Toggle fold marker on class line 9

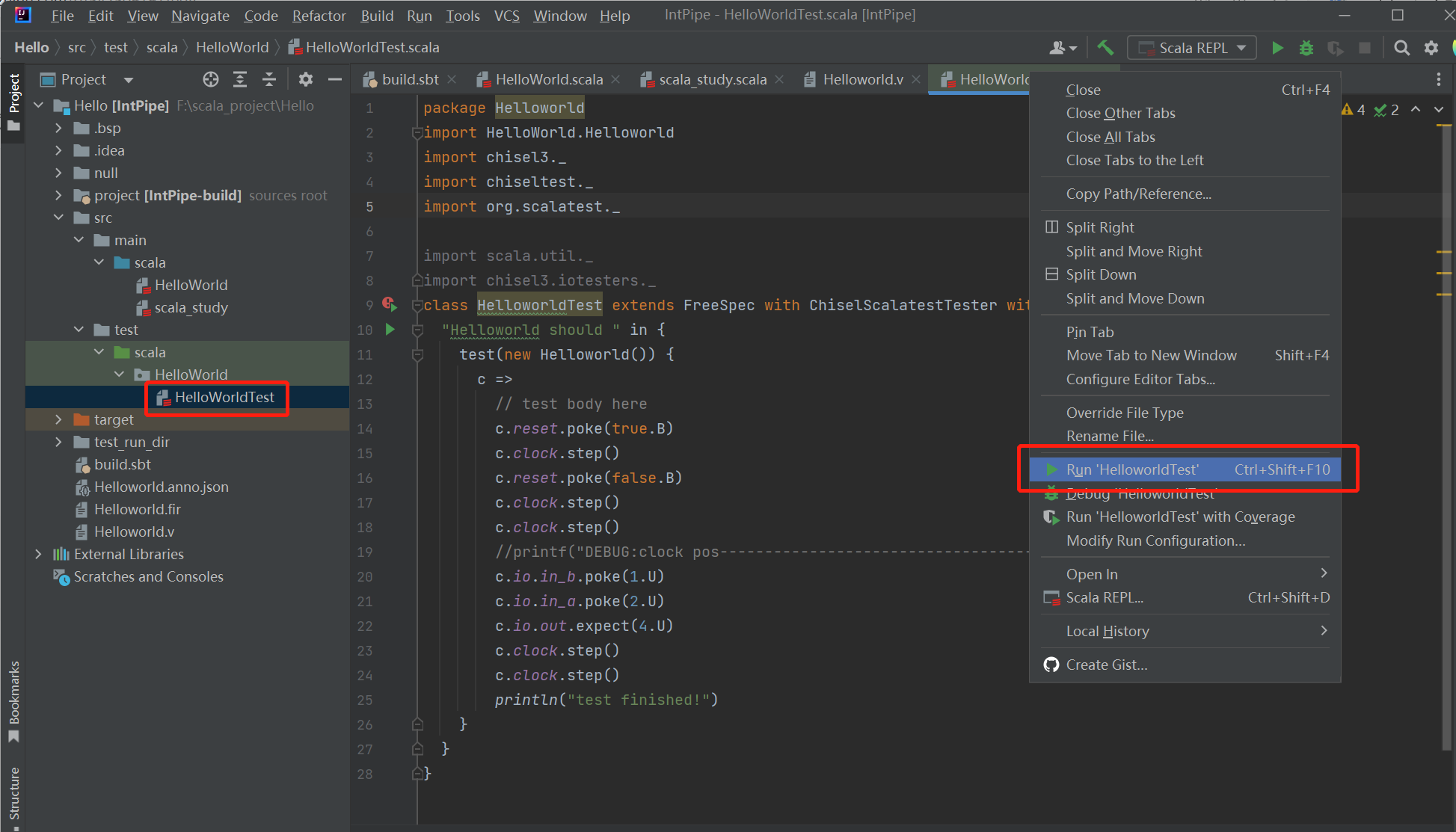point(417,305)
